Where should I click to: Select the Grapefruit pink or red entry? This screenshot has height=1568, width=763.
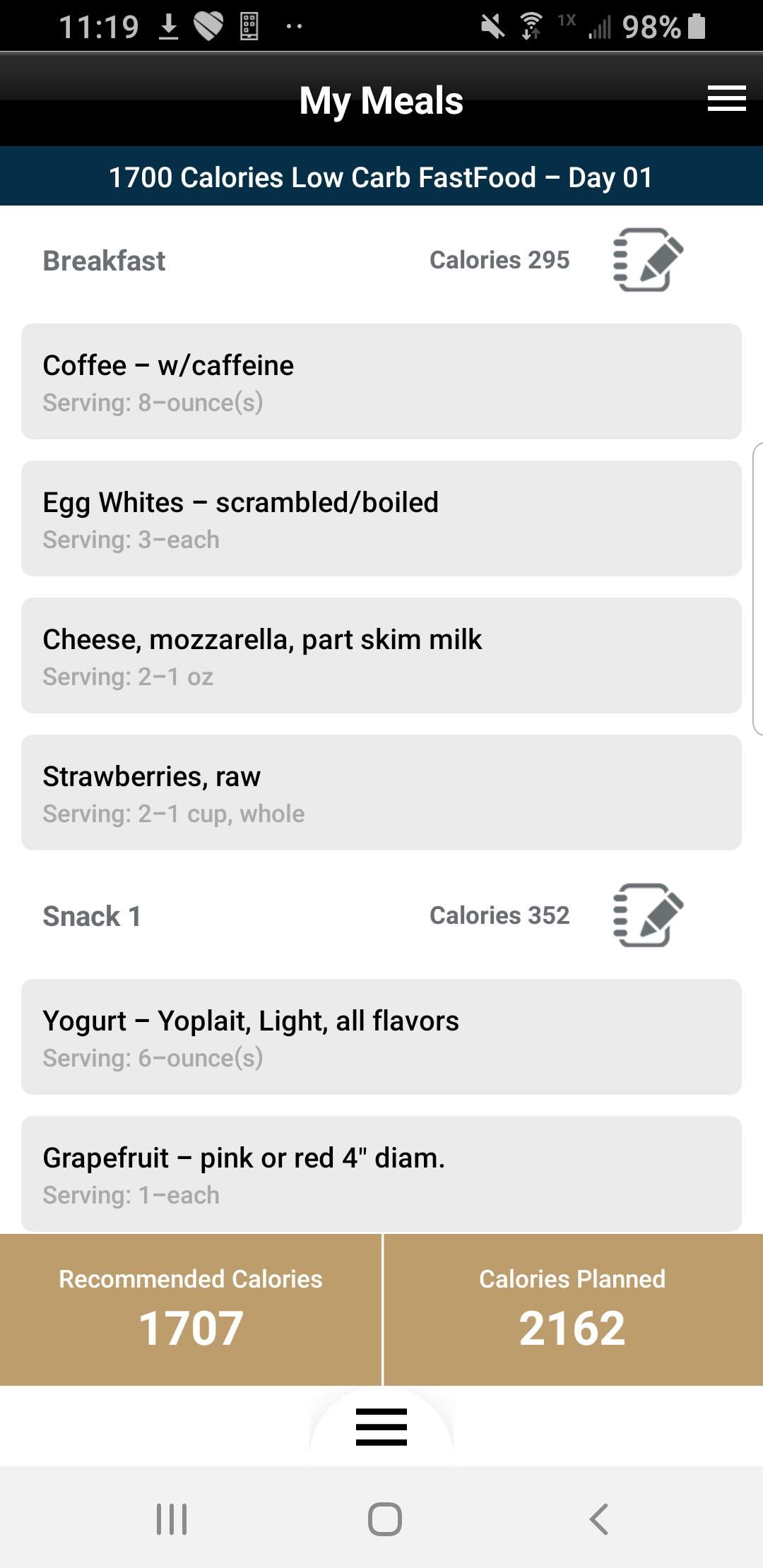pos(381,1174)
